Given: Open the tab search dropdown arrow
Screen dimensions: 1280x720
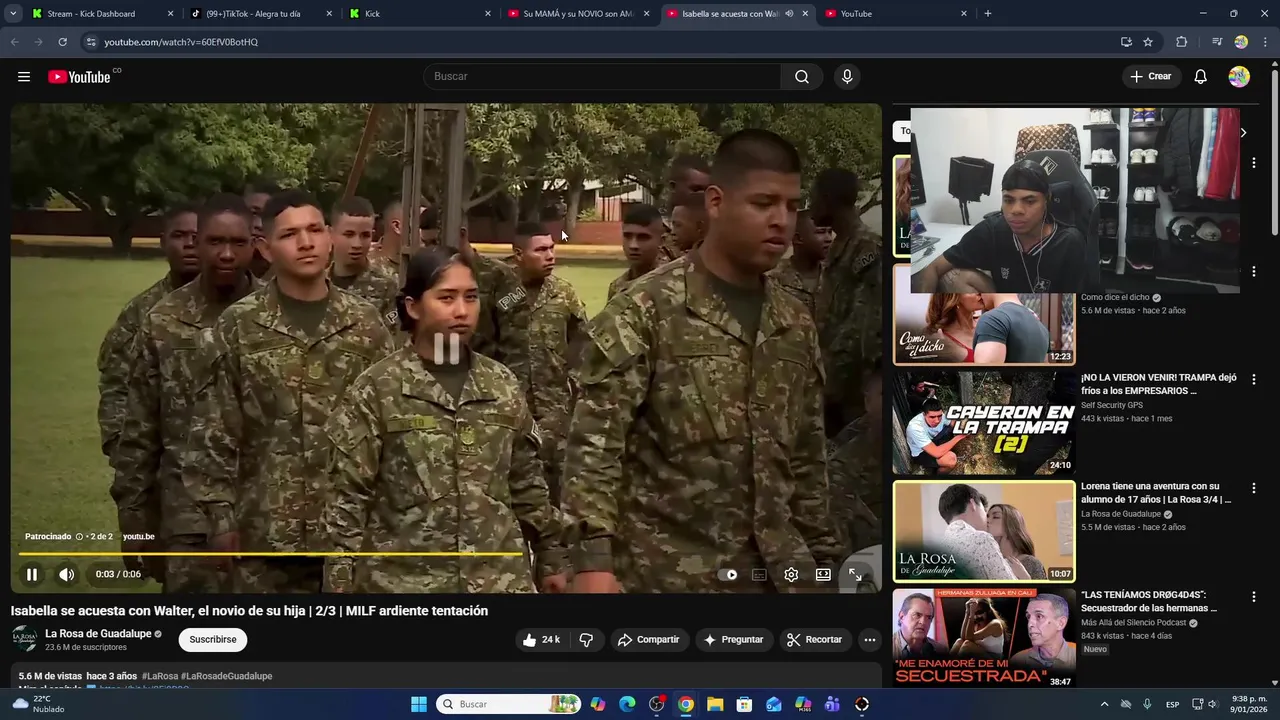Looking at the screenshot, I should pos(13,14).
